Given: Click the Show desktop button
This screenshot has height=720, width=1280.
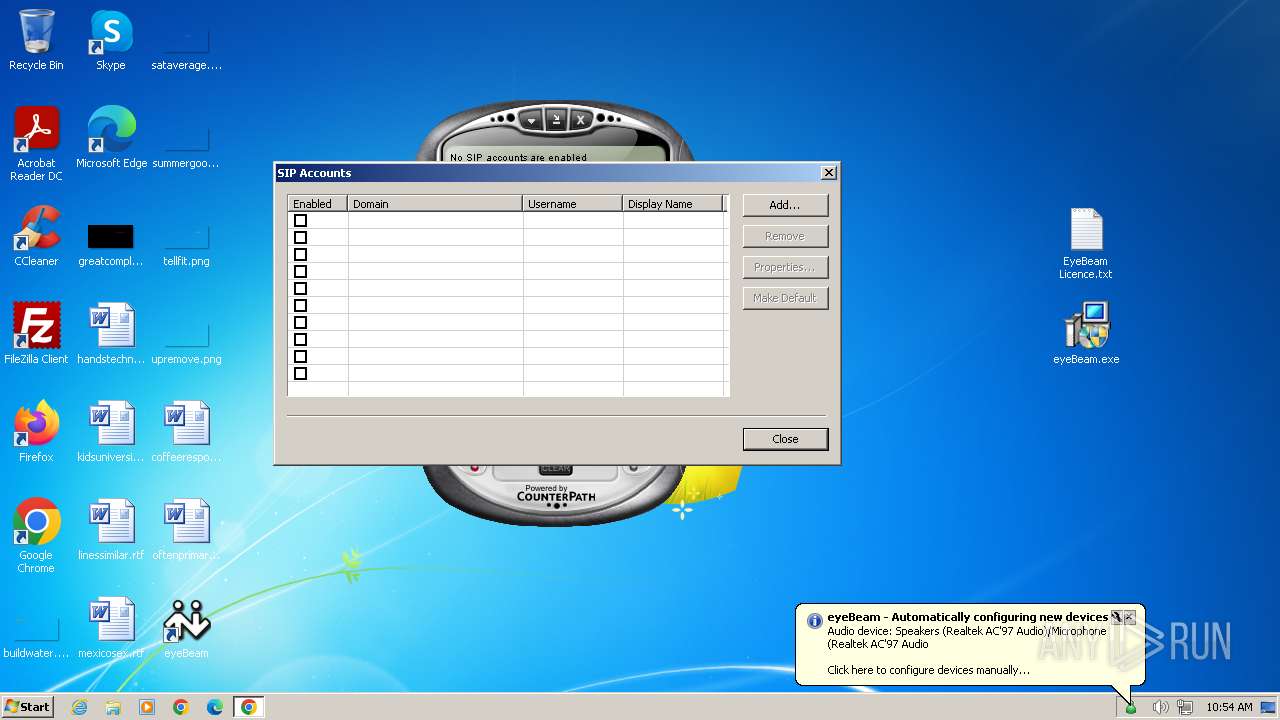Looking at the screenshot, I should [x=1269, y=707].
